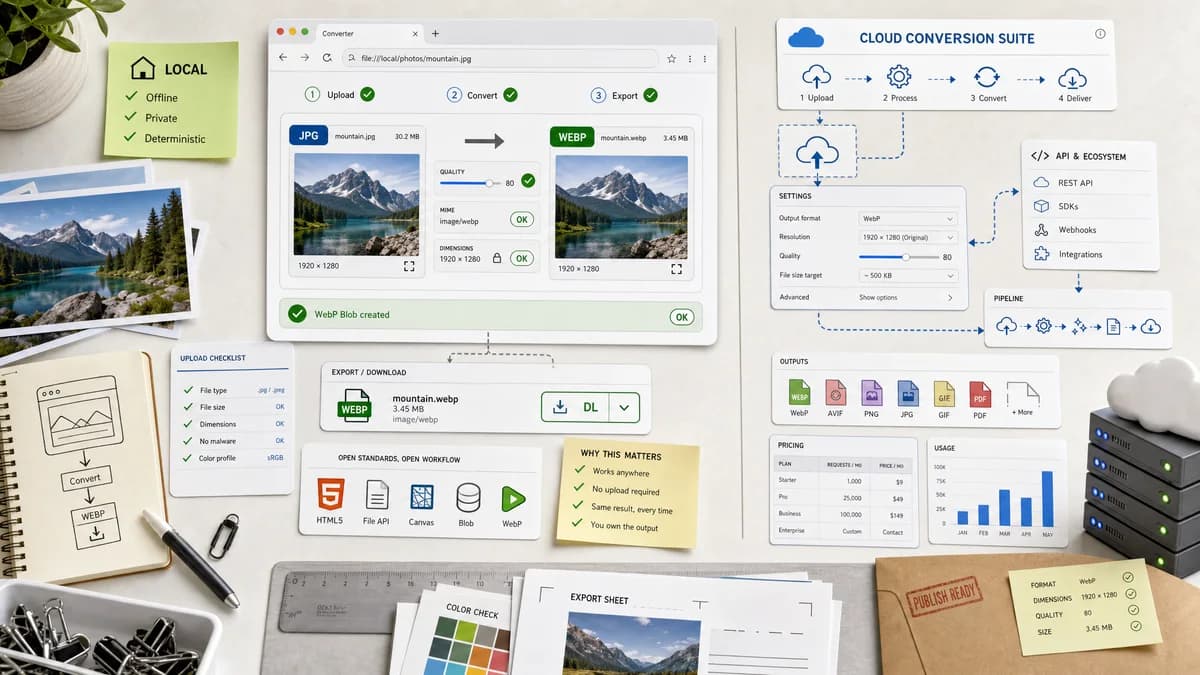Click the mountain.jpg source image preview
The height and width of the screenshot is (675, 1200).
click(x=357, y=205)
